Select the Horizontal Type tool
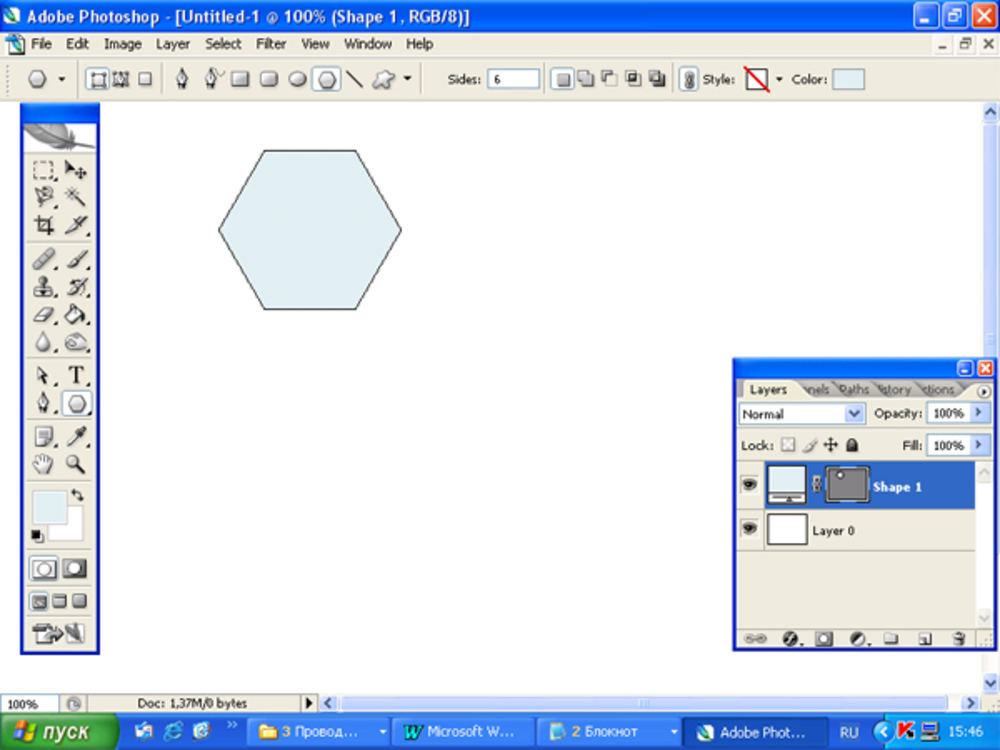 pos(77,375)
